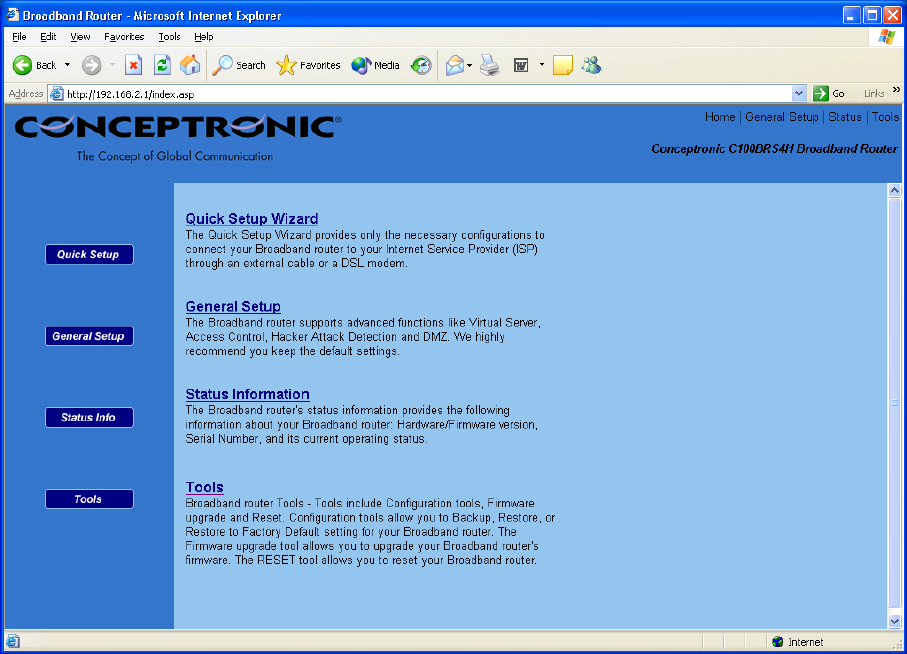Click the address bar URL field
Viewport: 907px width, 654px height.
tap(427, 94)
